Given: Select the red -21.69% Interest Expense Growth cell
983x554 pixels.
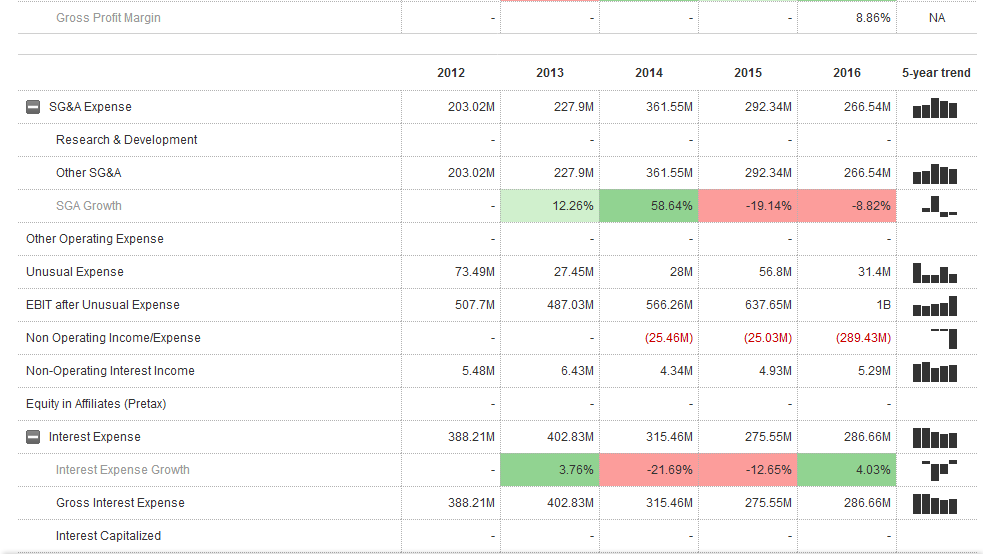Looking at the screenshot, I should pyautogui.click(x=648, y=470).
